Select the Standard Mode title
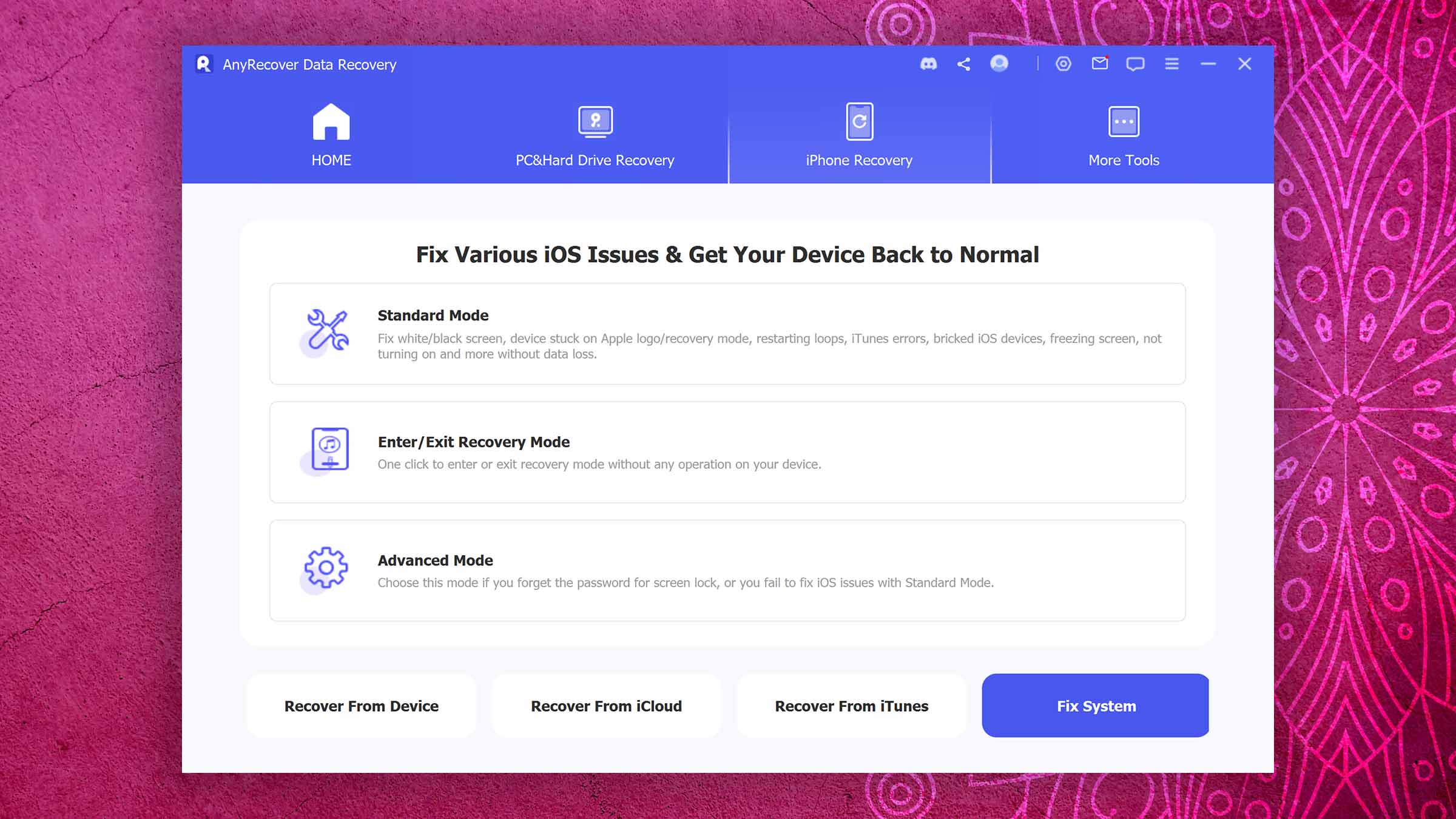The width and height of the screenshot is (1456, 819). [433, 315]
